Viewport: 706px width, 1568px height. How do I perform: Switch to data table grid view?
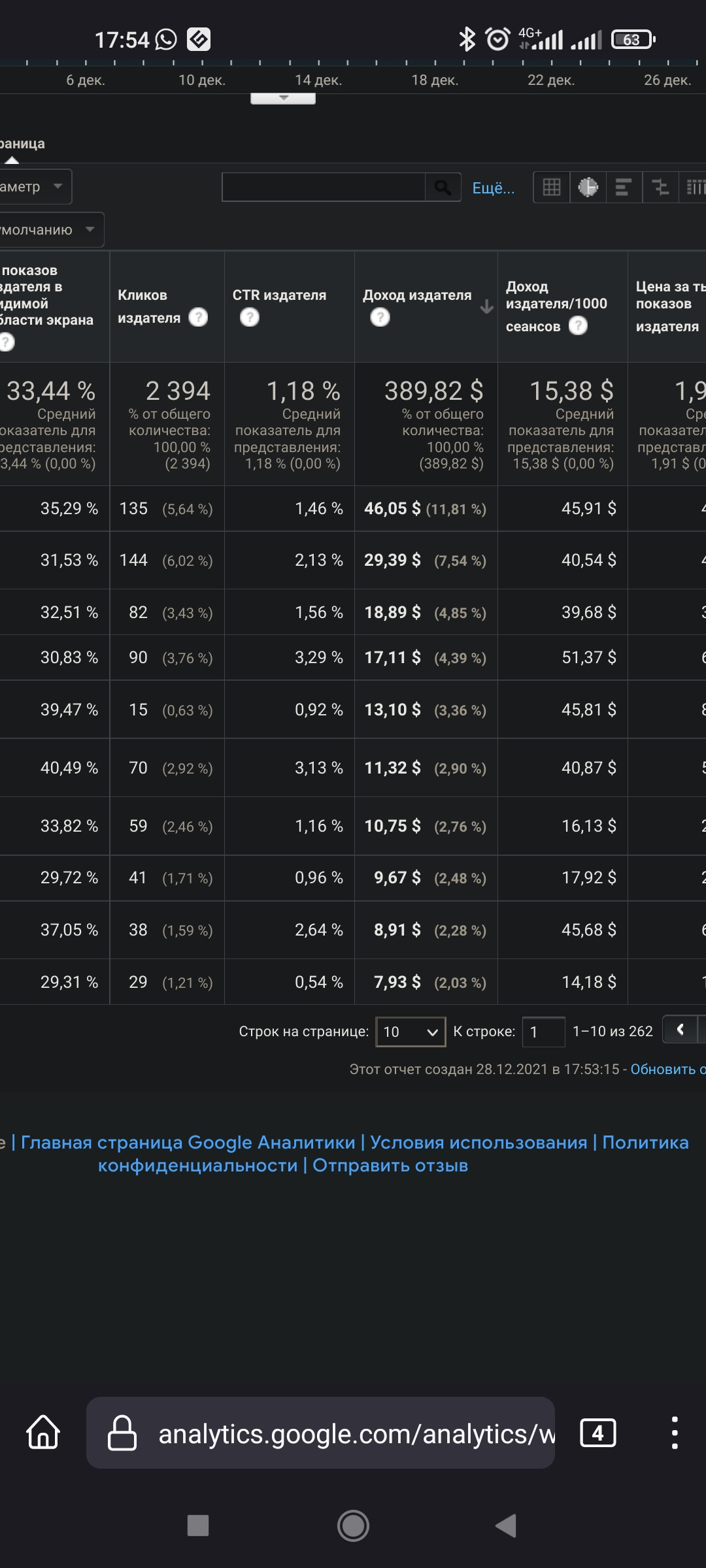[x=552, y=188]
